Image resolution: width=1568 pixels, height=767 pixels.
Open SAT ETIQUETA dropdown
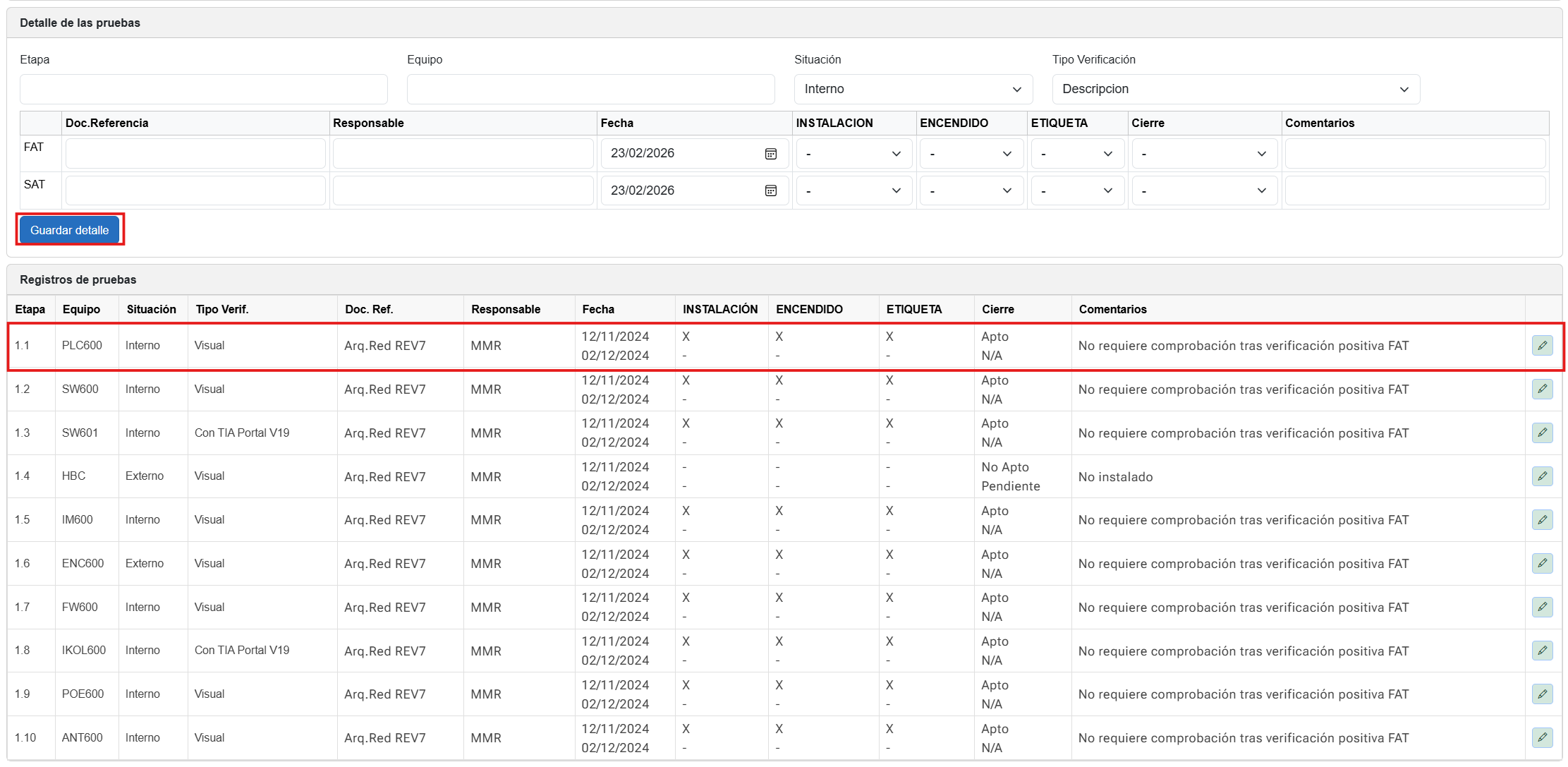1076,191
